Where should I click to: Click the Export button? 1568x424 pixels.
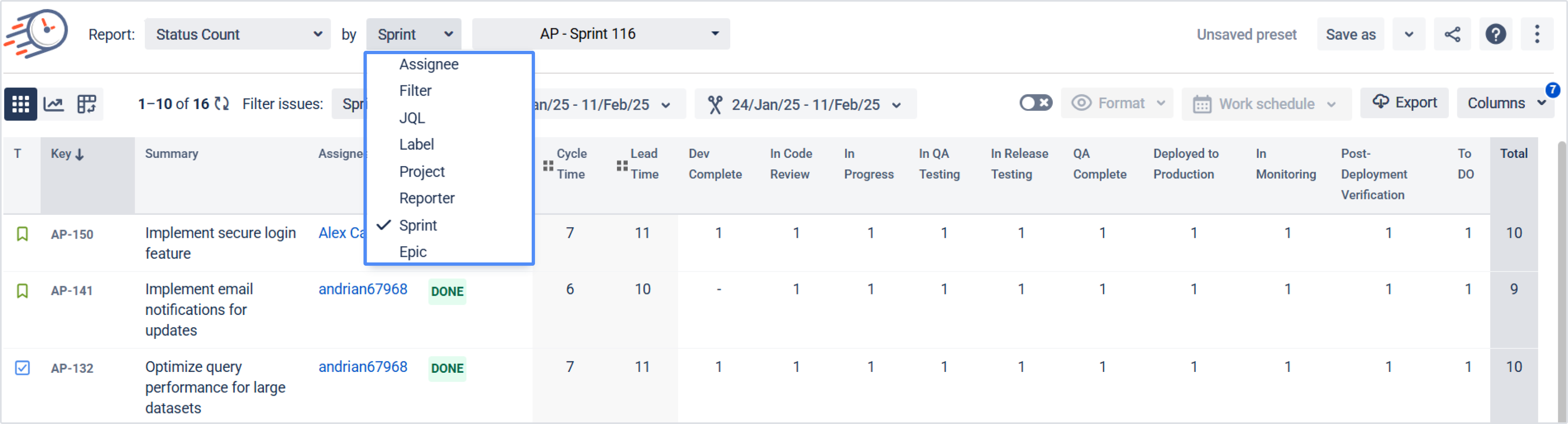1404,103
